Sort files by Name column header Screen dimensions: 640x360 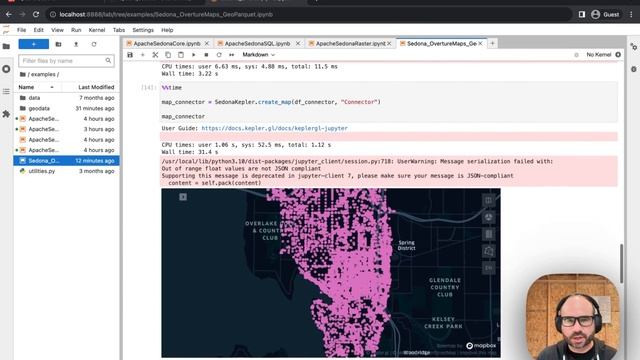[37, 87]
